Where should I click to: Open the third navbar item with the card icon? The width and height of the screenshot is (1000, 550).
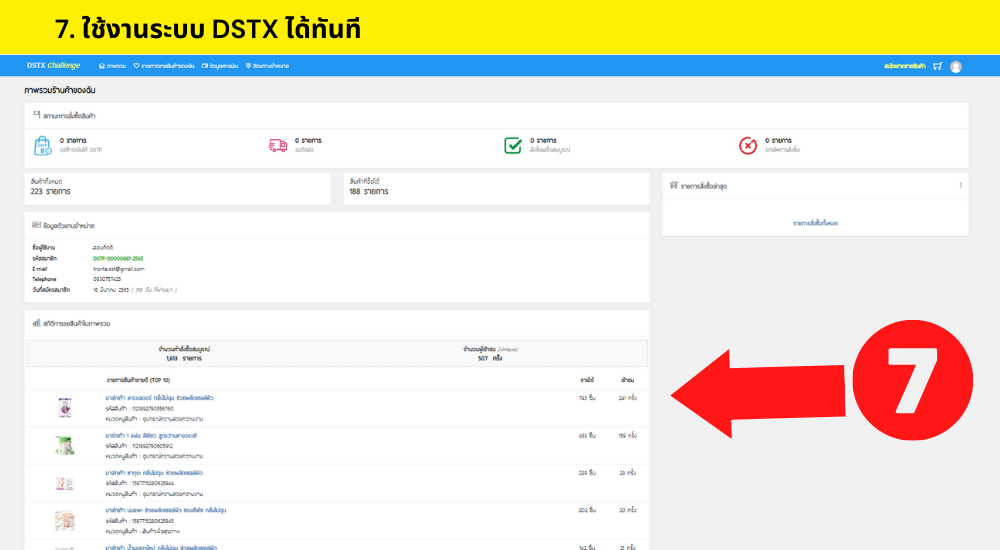(220, 66)
